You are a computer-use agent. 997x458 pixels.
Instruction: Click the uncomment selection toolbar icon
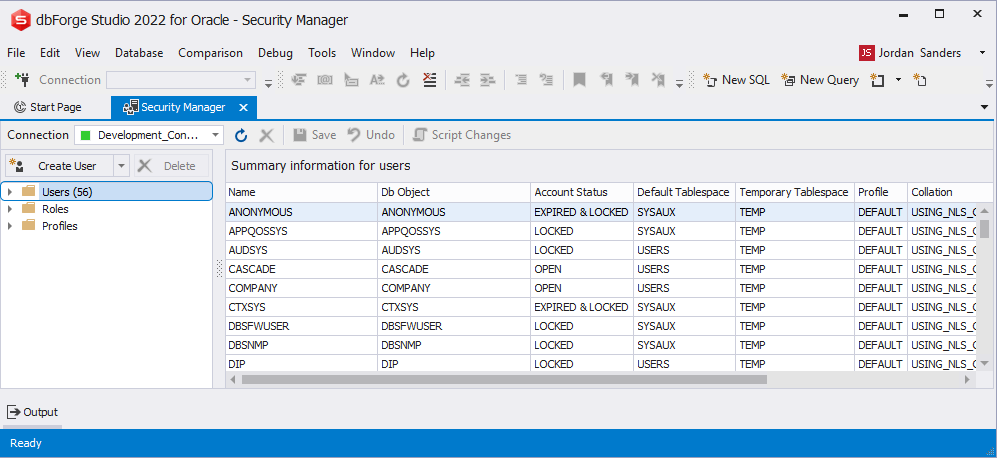(546, 80)
